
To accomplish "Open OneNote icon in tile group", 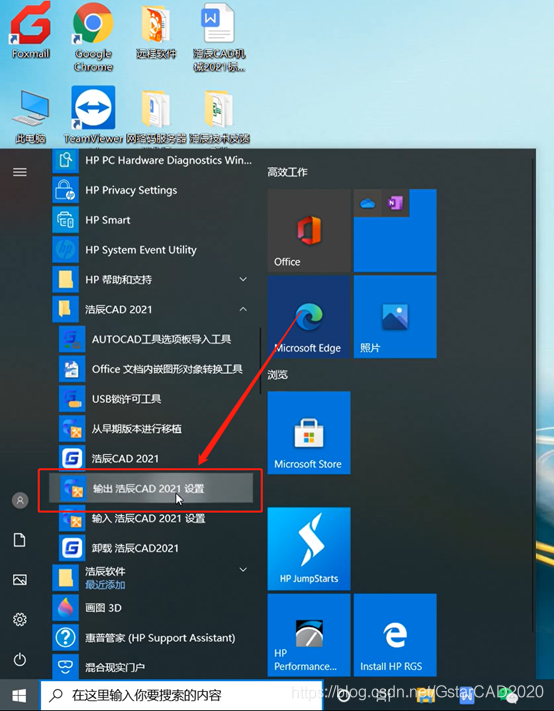I will click(x=395, y=203).
